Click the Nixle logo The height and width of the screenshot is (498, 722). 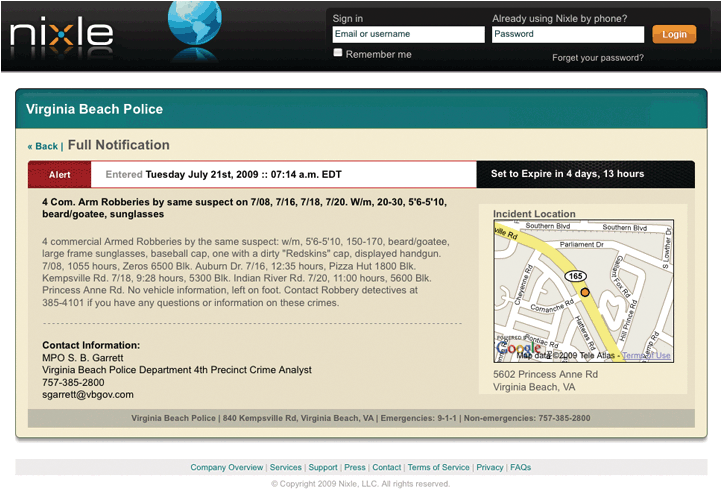pos(62,36)
